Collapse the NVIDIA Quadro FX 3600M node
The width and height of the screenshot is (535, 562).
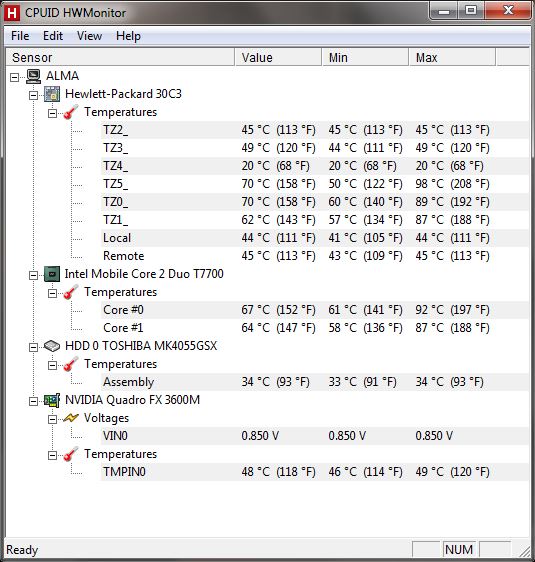click(x=33, y=401)
